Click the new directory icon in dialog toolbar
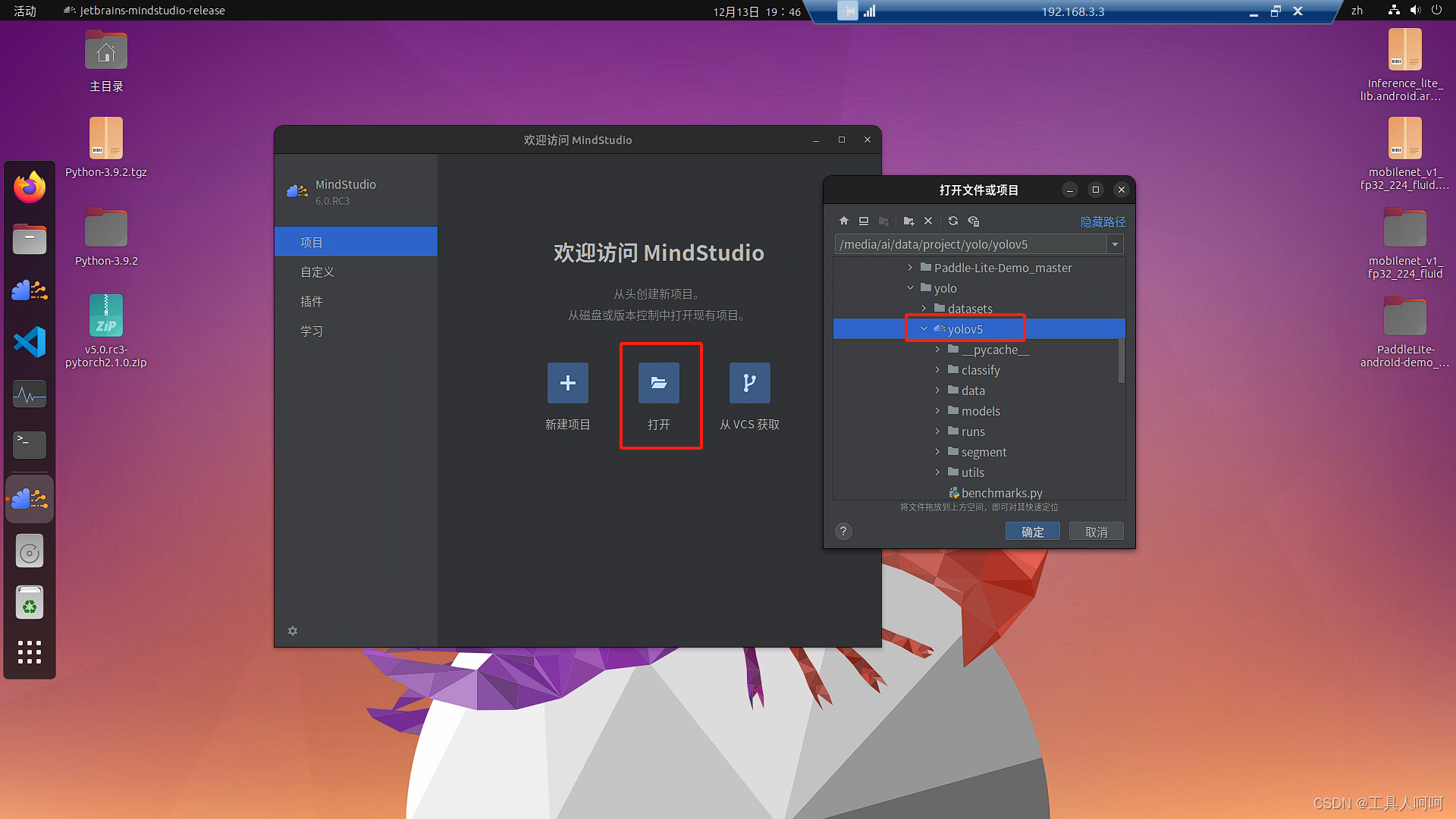The image size is (1456, 819). coord(908,221)
